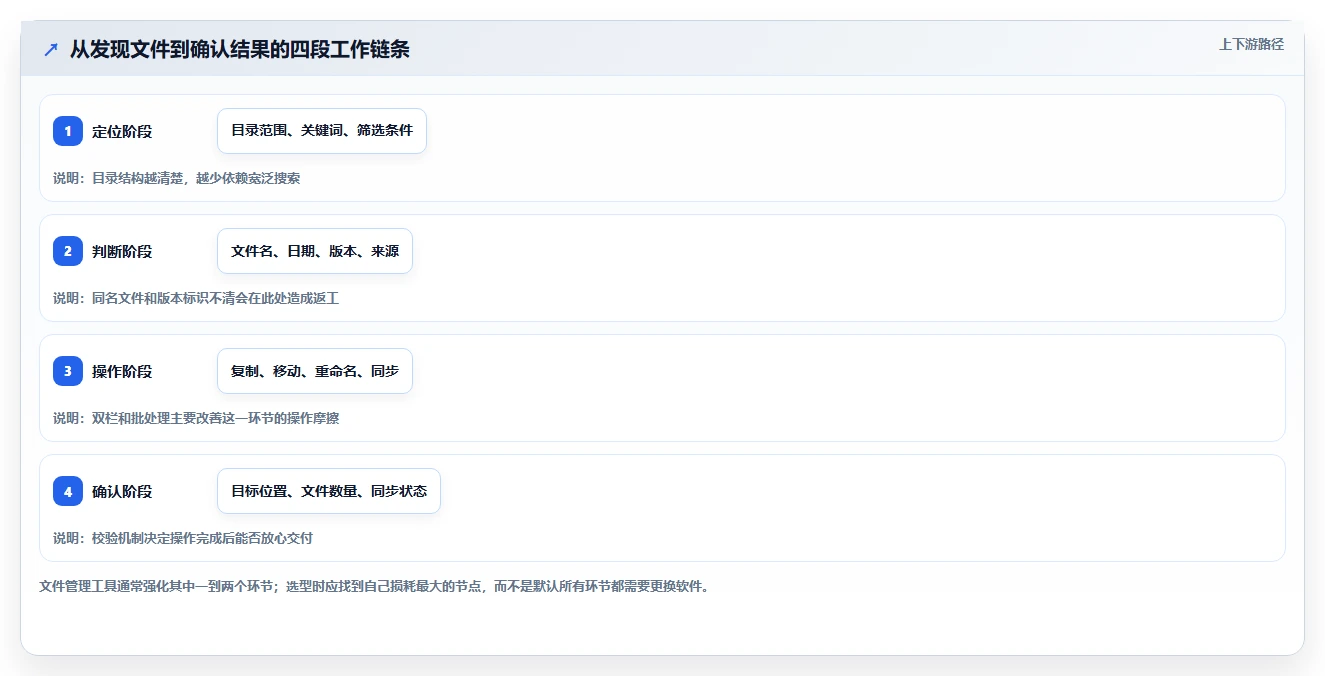Click the 确认阶段 stage title
Image resolution: width=1325 pixels, height=676 pixels.
122,491
